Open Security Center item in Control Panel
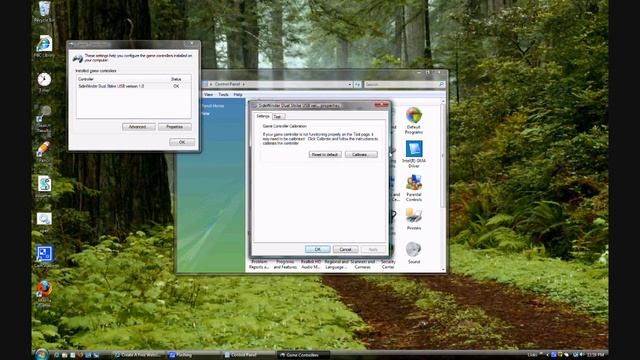 (x=388, y=264)
